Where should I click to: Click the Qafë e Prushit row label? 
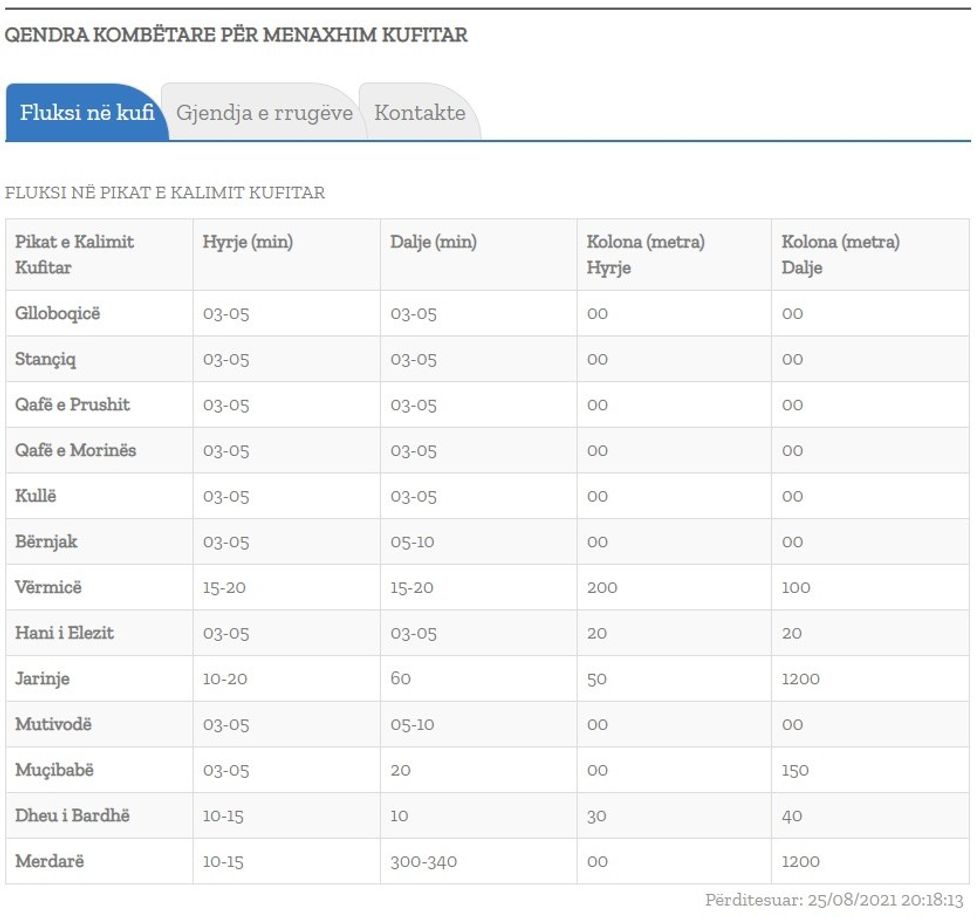(x=72, y=405)
